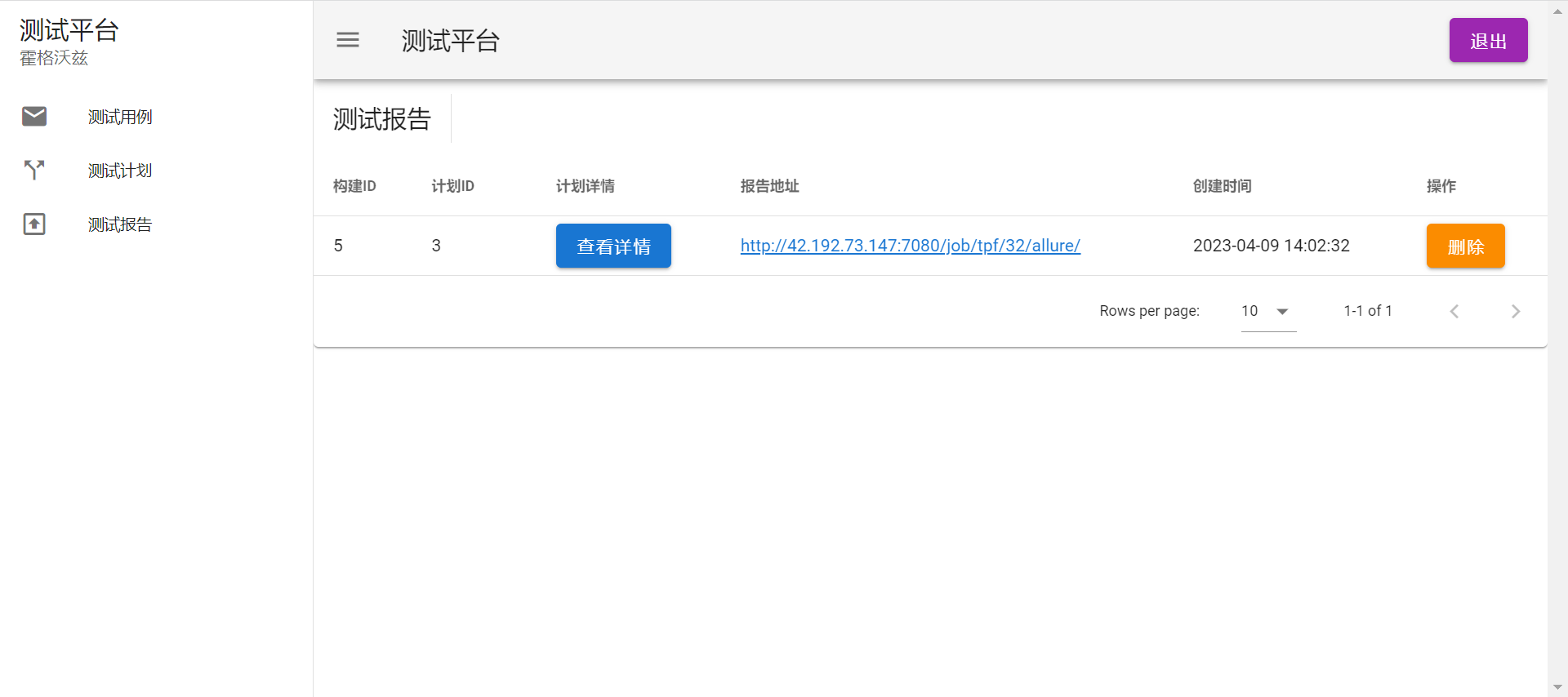The image size is (1568, 697).
Task: Select 测试报告 in the sidebar
Action: pyautogui.click(x=120, y=224)
